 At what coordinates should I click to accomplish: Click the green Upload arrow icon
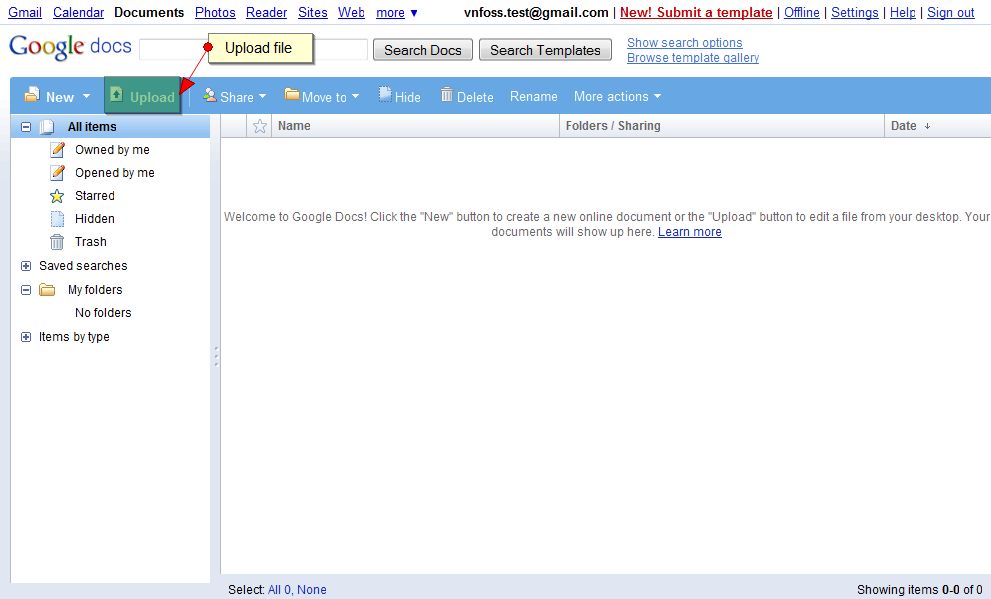[x=116, y=94]
